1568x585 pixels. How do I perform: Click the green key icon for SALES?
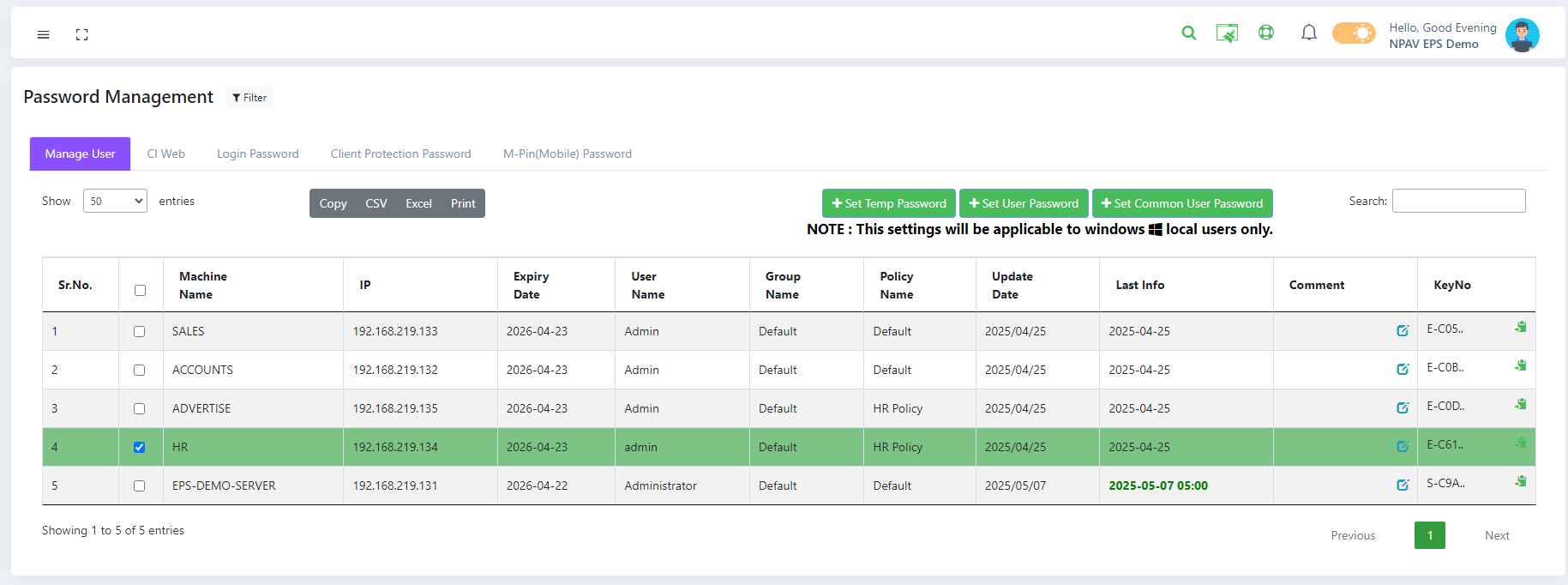point(1520,327)
